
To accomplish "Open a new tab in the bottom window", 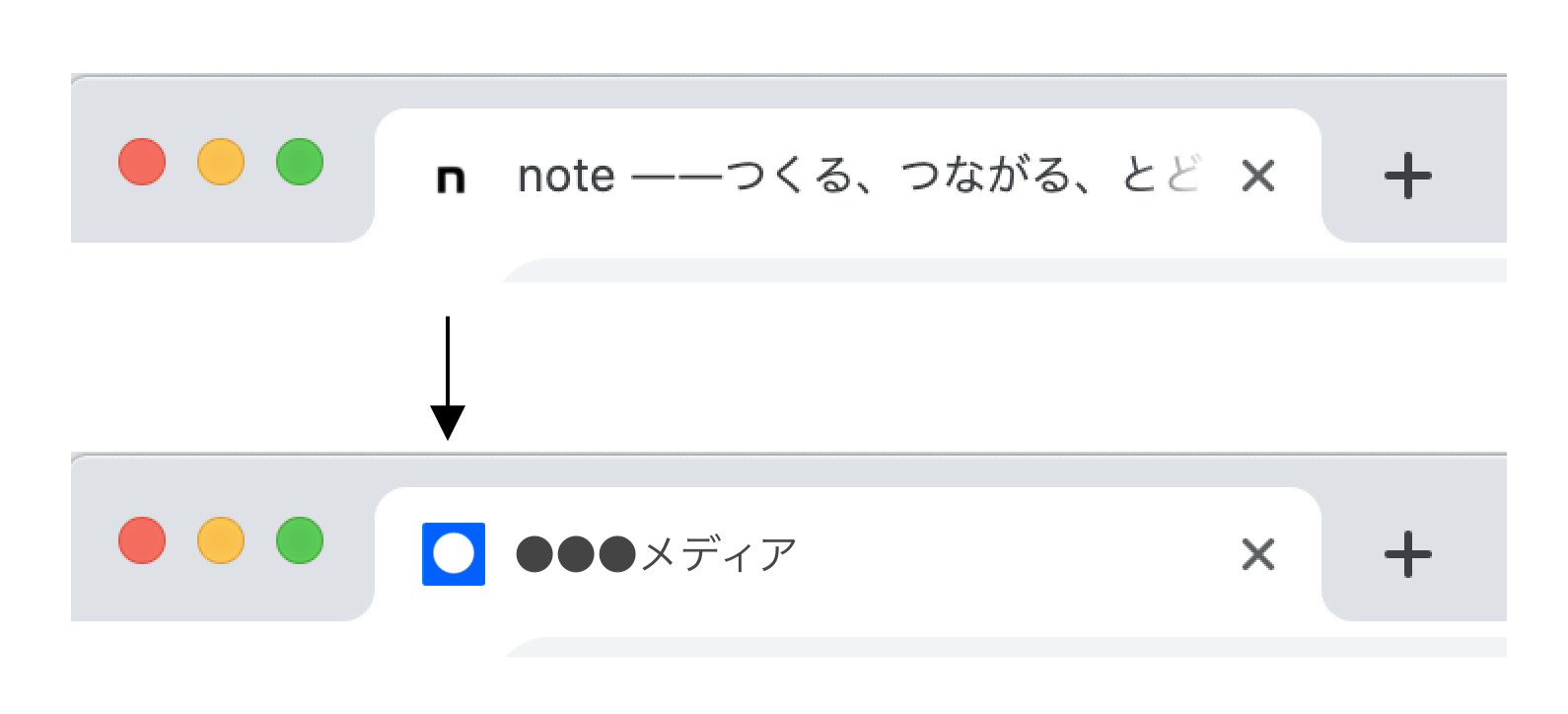I will click(1407, 554).
